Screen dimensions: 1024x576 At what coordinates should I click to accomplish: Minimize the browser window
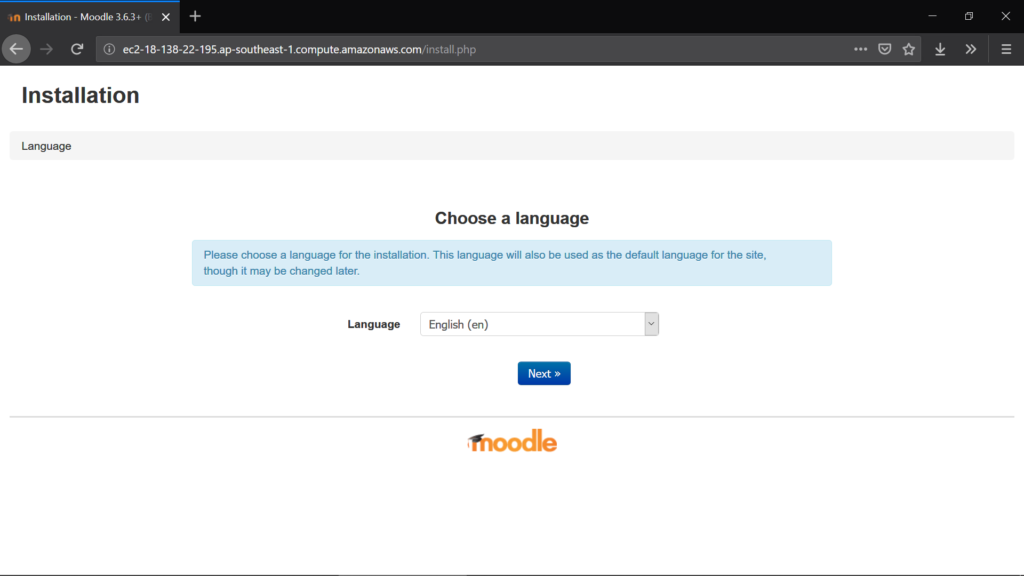933,16
